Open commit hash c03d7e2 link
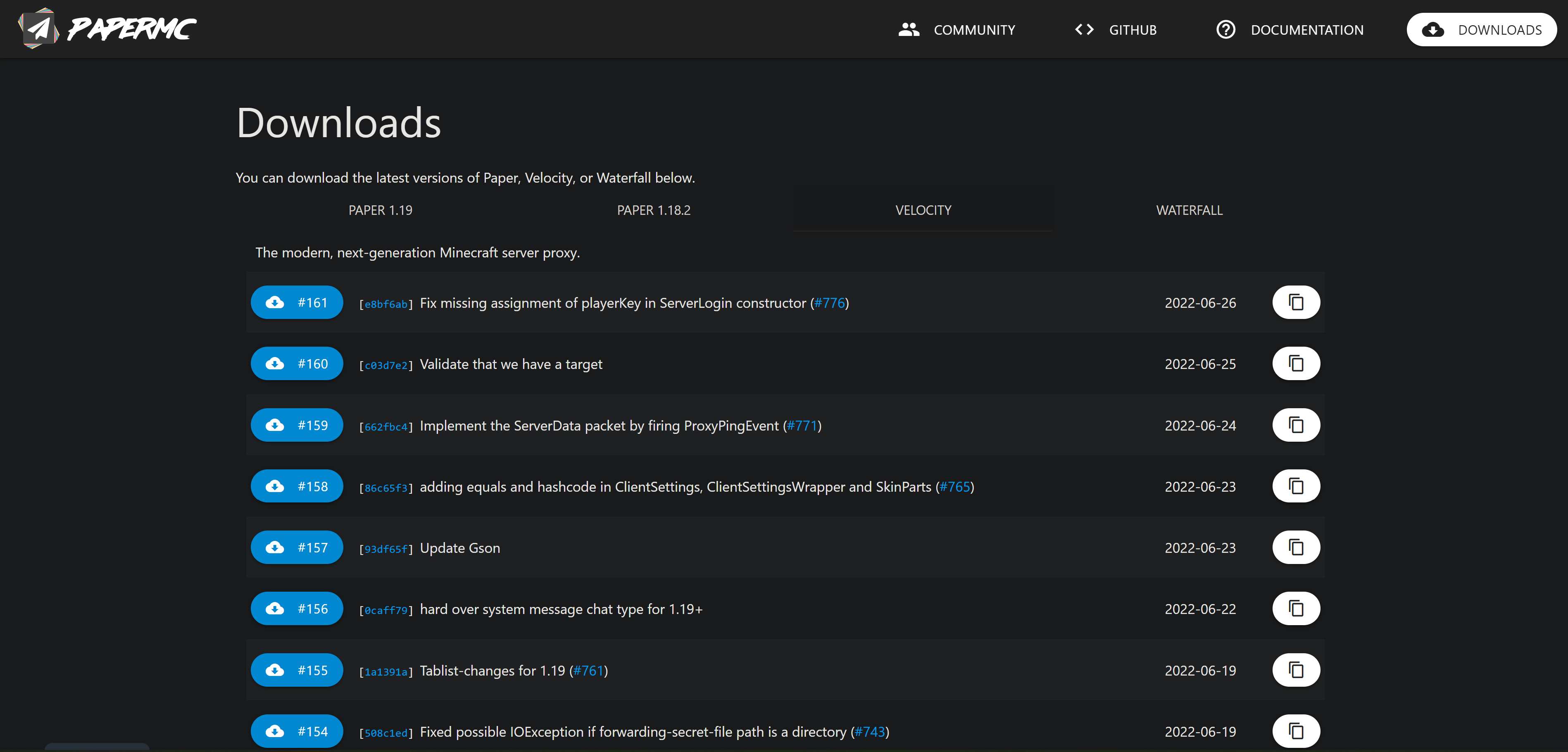The image size is (1568, 752). [386, 365]
